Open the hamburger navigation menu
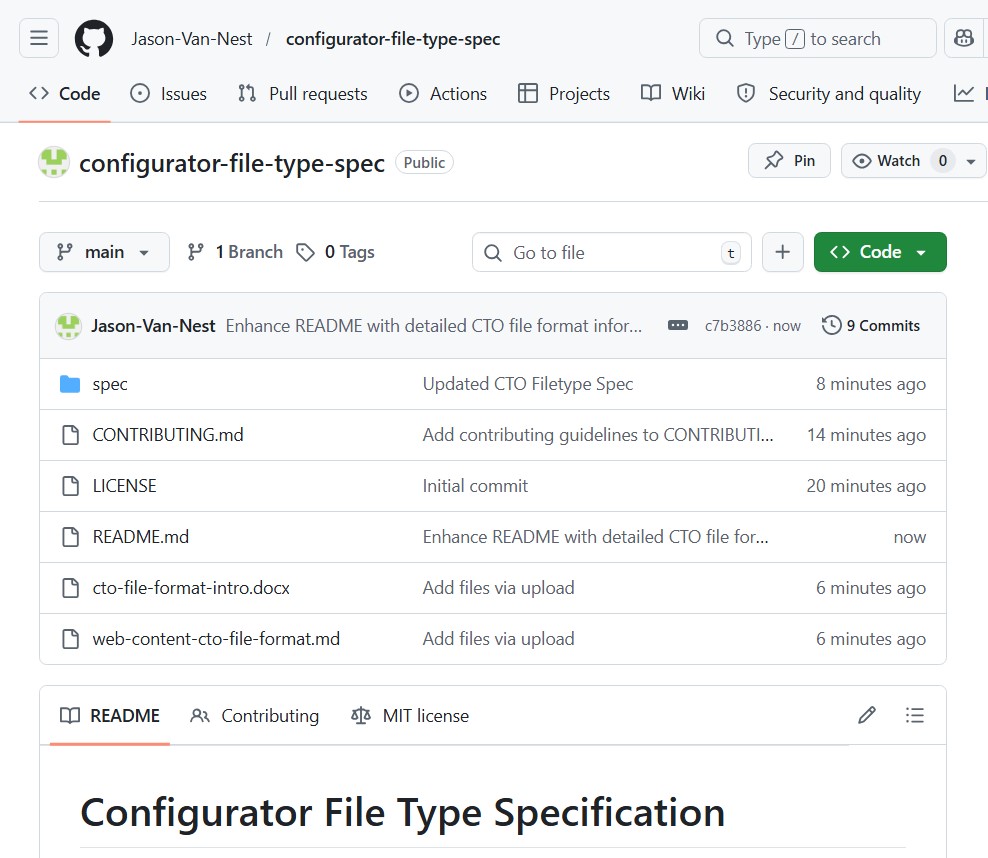The image size is (988, 858). (x=39, y=38)
